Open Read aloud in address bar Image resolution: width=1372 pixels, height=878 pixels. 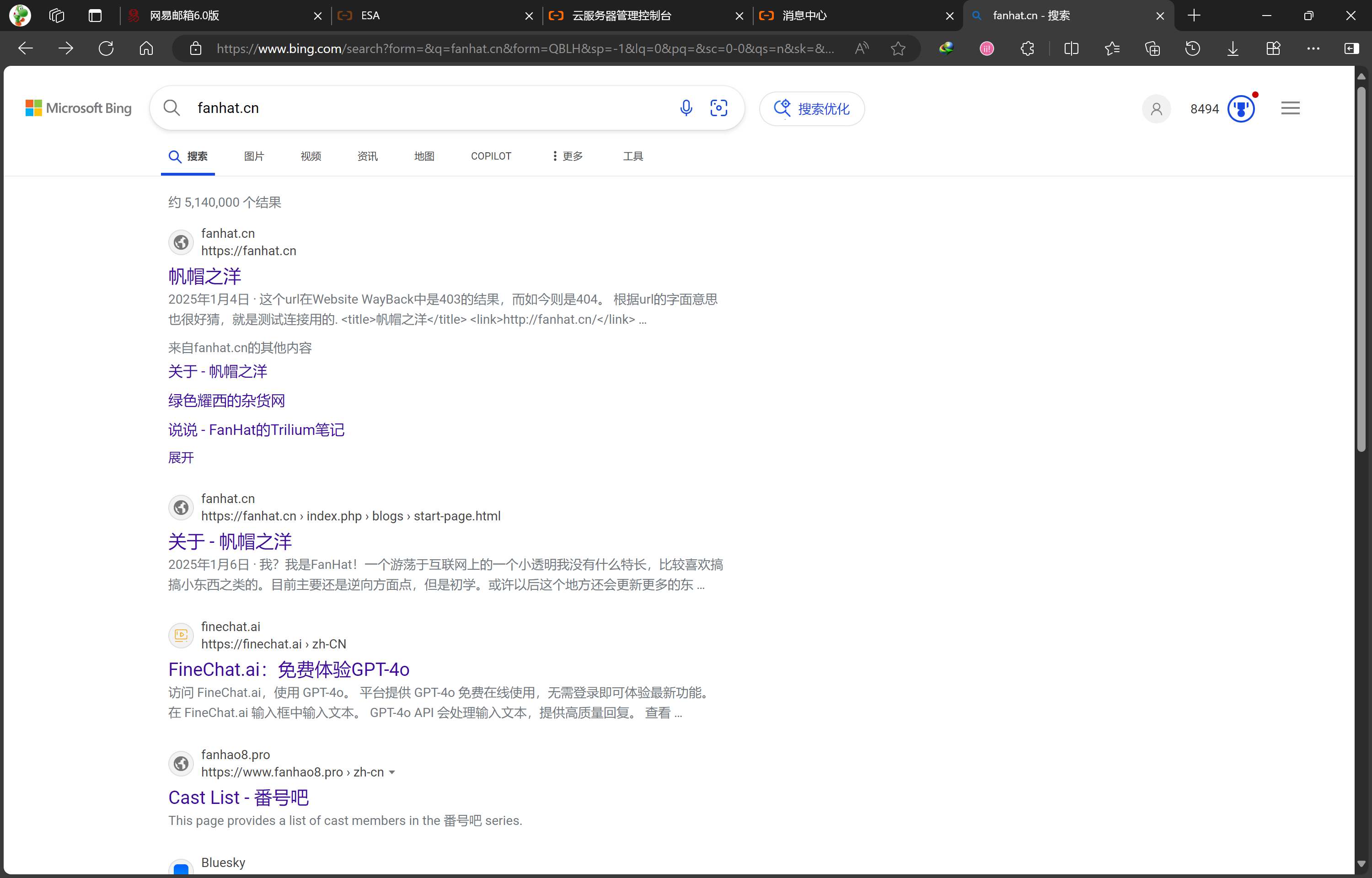862,48
